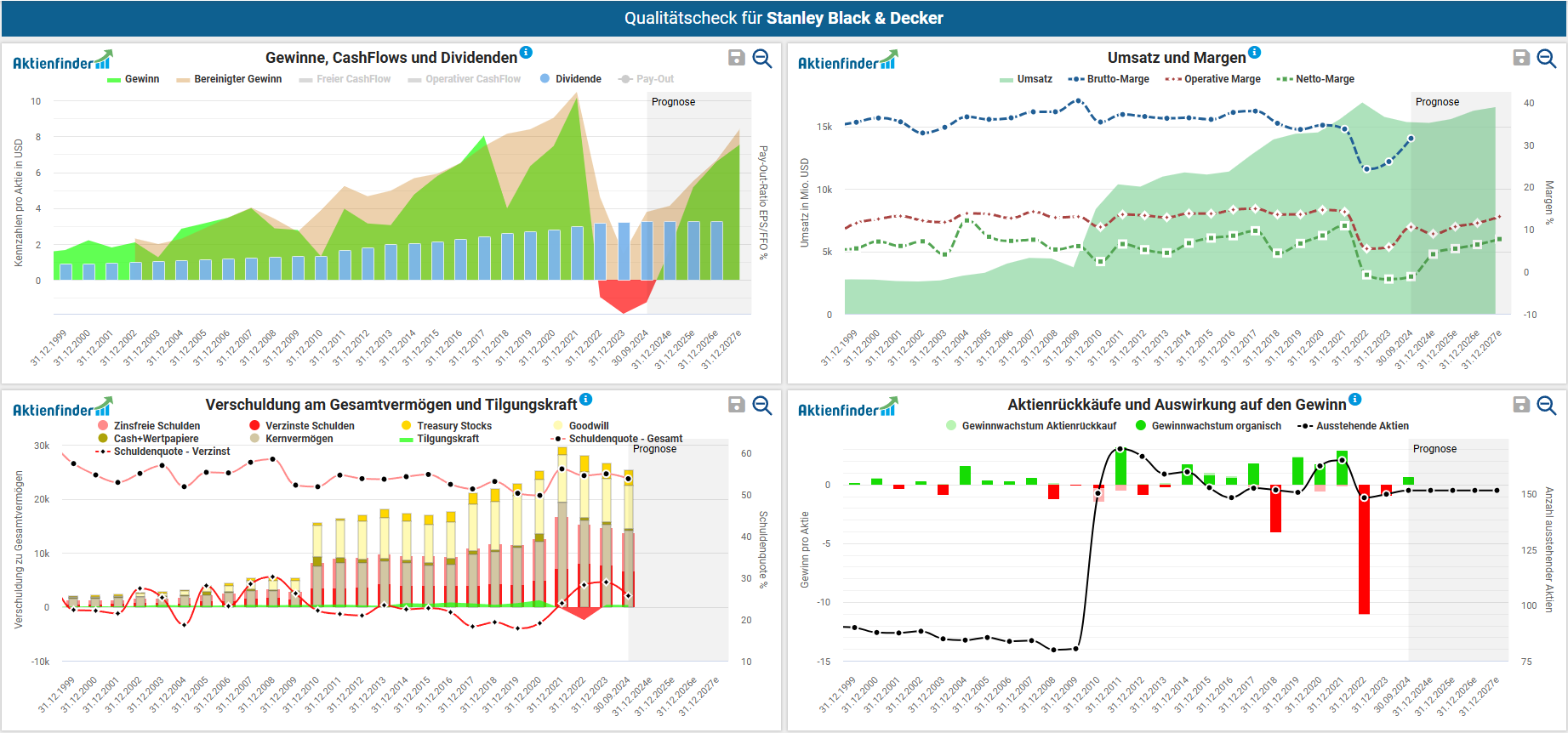Hide Goodwill series in debt chart legend
The image size is (1568, 733).
coord(588,426)
